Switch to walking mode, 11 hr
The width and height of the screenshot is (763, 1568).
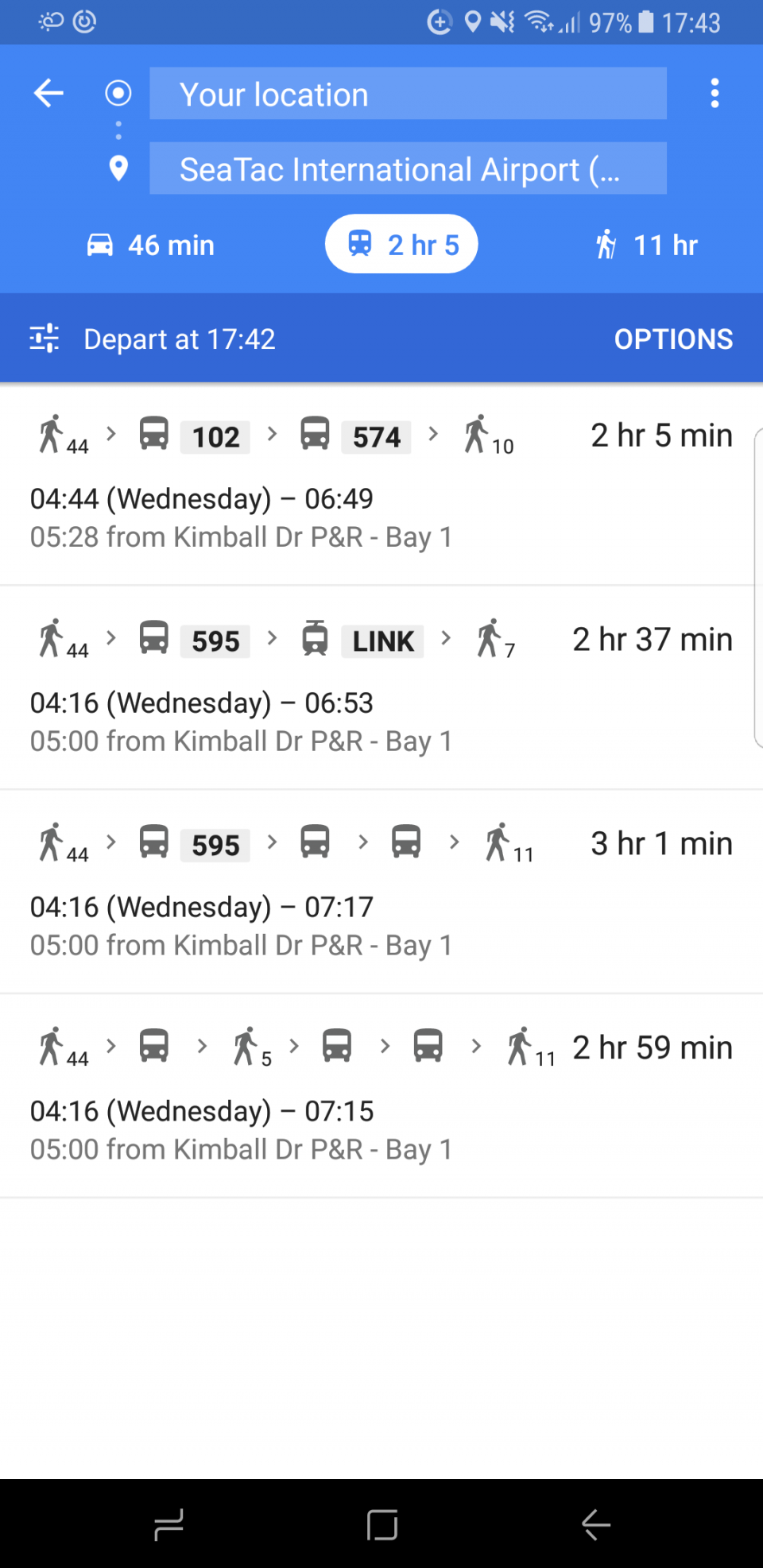[x=646, y=245]
